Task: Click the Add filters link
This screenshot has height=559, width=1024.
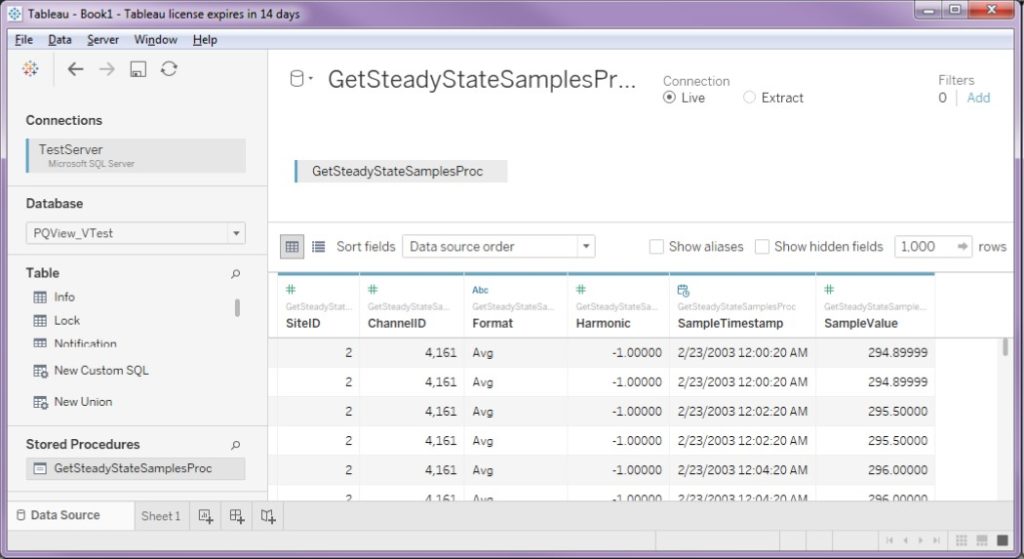Action: tap(978, 97)
